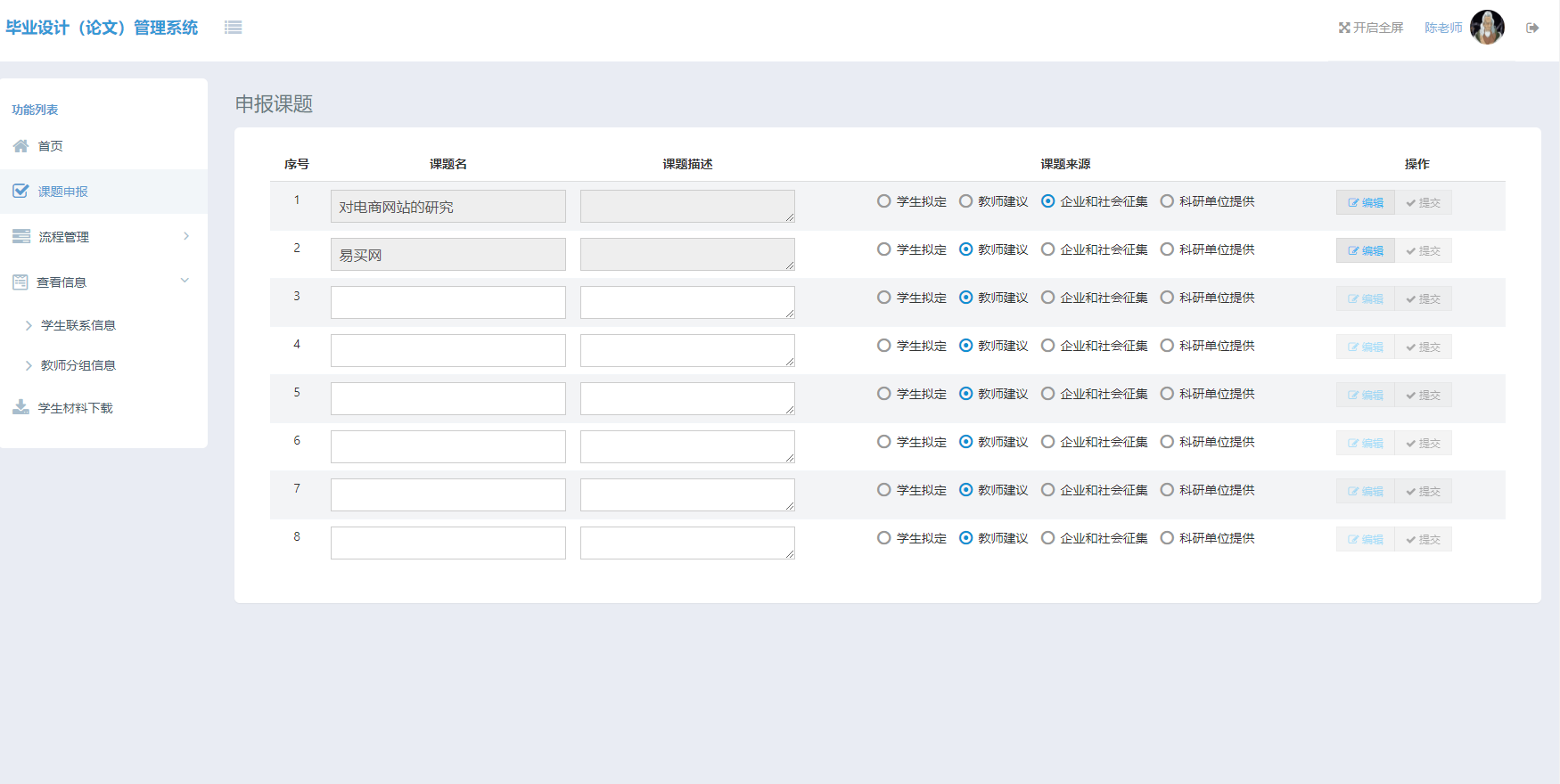Select 科研单位提供 radio in row 3

(1167, 298)
